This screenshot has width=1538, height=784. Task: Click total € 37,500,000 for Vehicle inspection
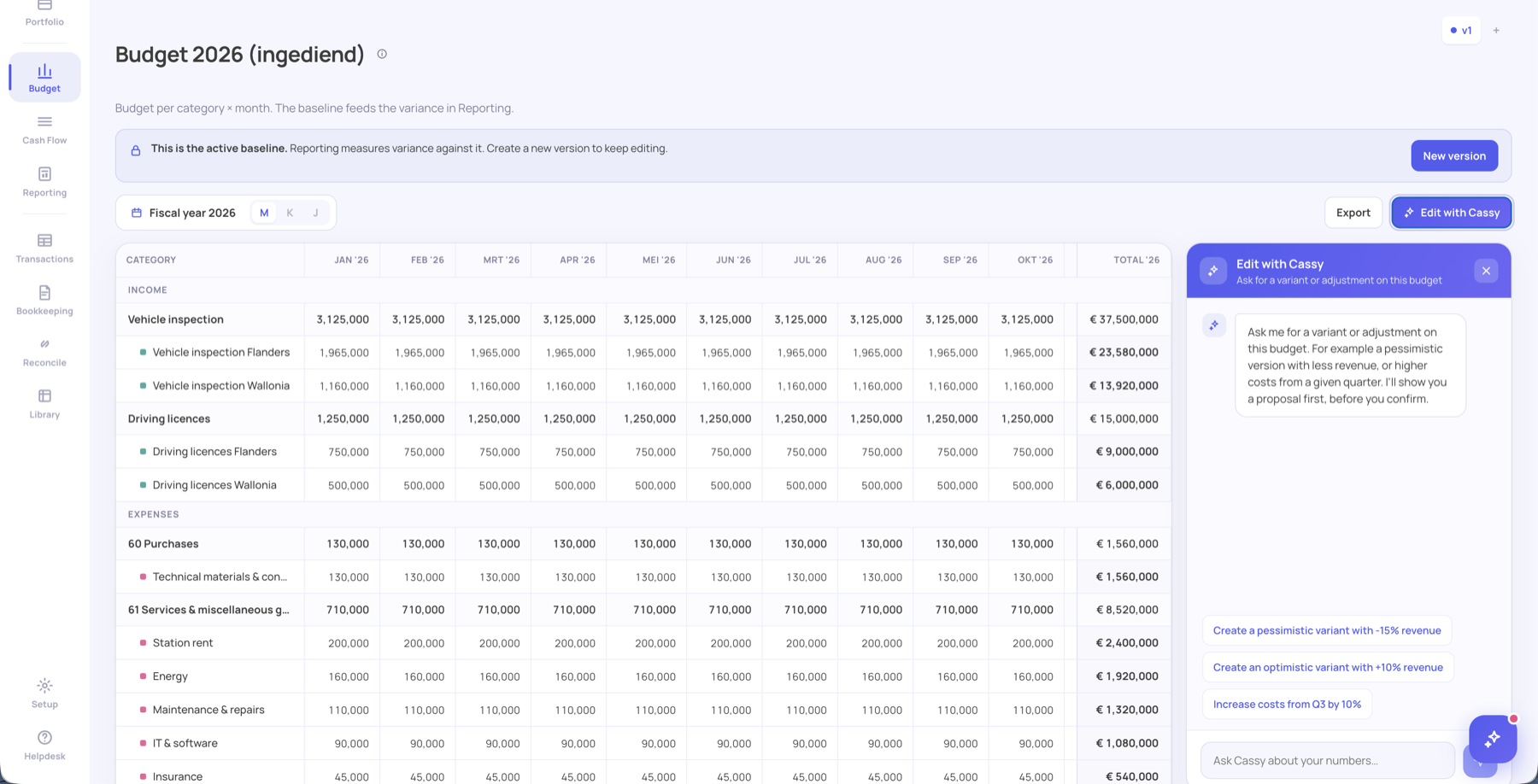coord(1124,319)
